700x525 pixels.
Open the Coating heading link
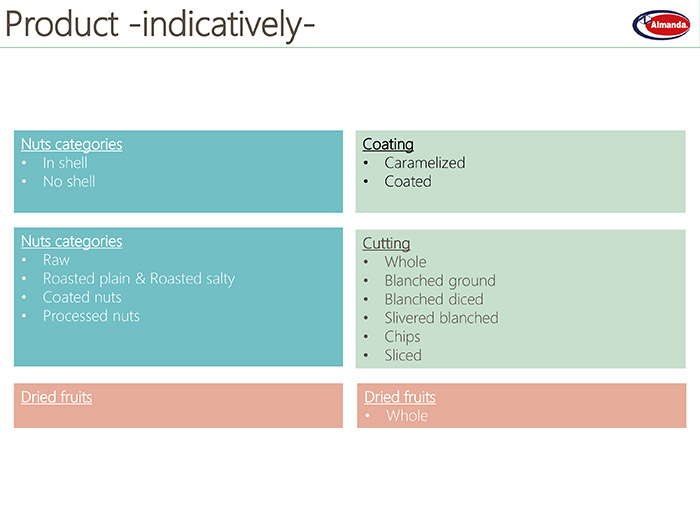388,144
